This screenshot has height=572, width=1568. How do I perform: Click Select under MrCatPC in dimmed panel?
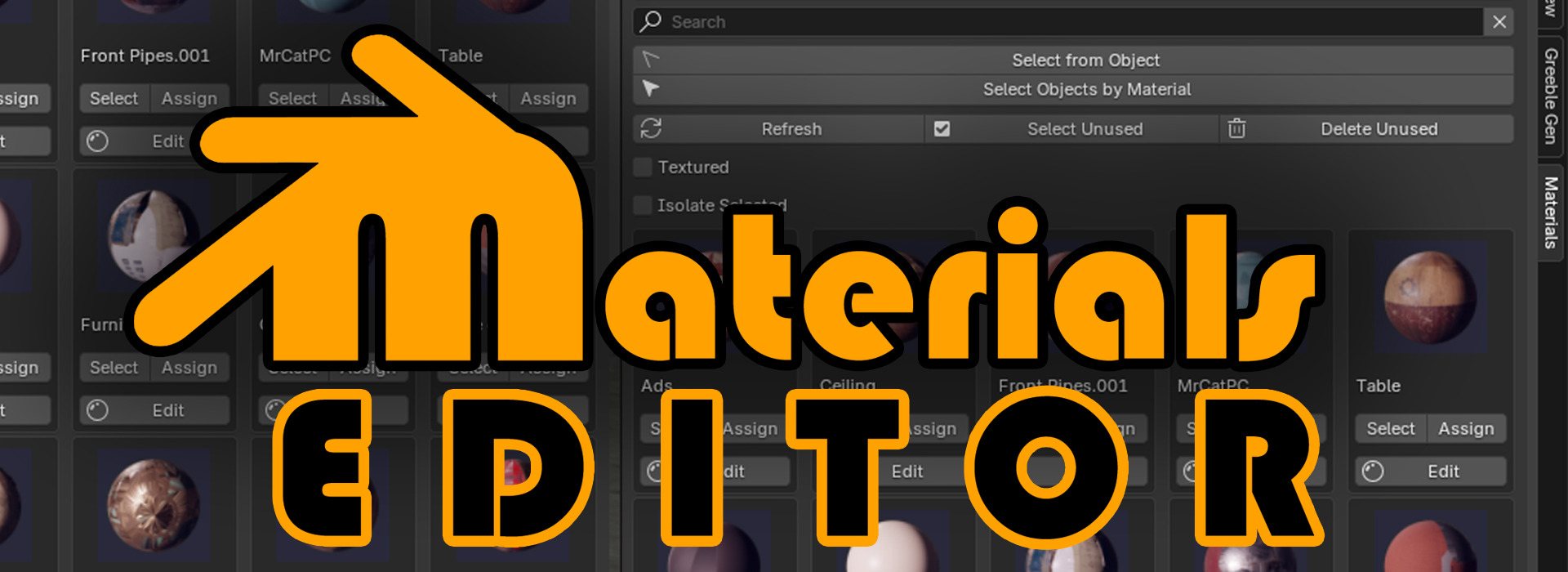click(x=293, y=99)
